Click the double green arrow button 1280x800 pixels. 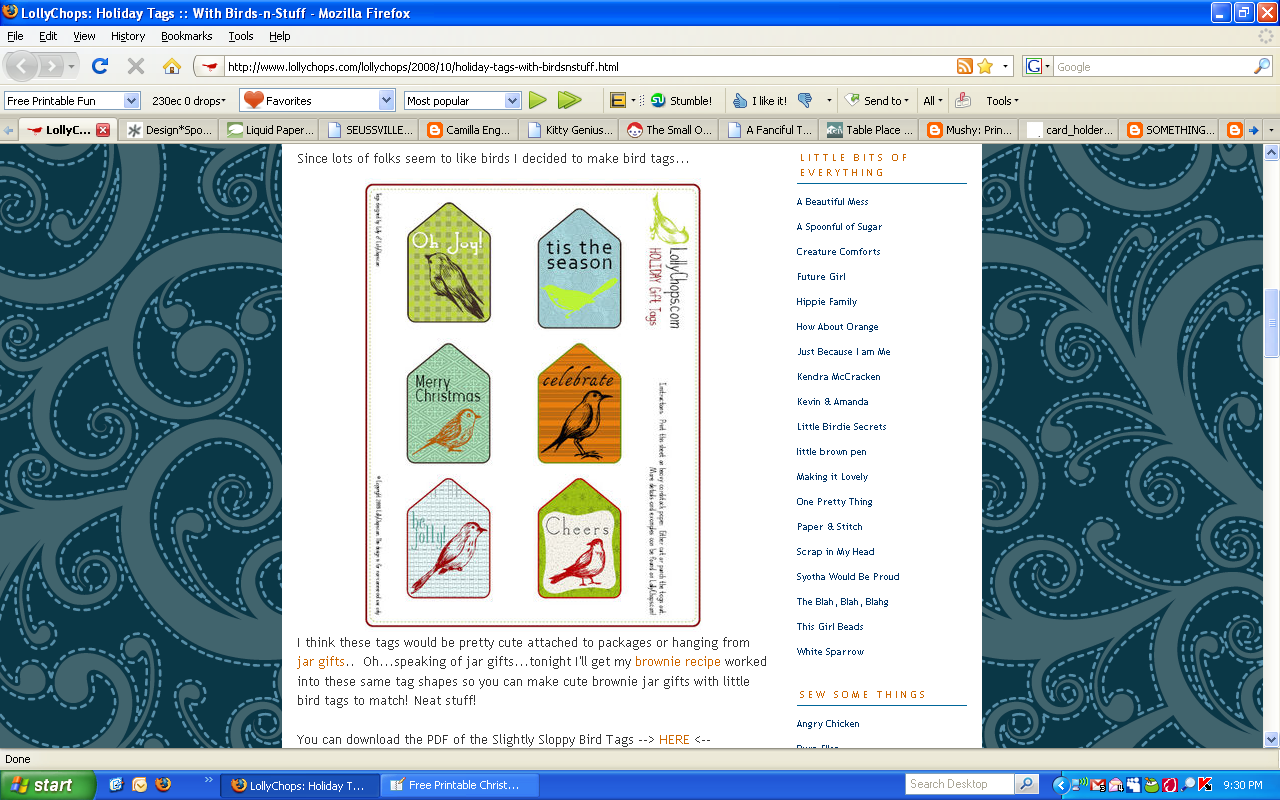coord(570,100)
